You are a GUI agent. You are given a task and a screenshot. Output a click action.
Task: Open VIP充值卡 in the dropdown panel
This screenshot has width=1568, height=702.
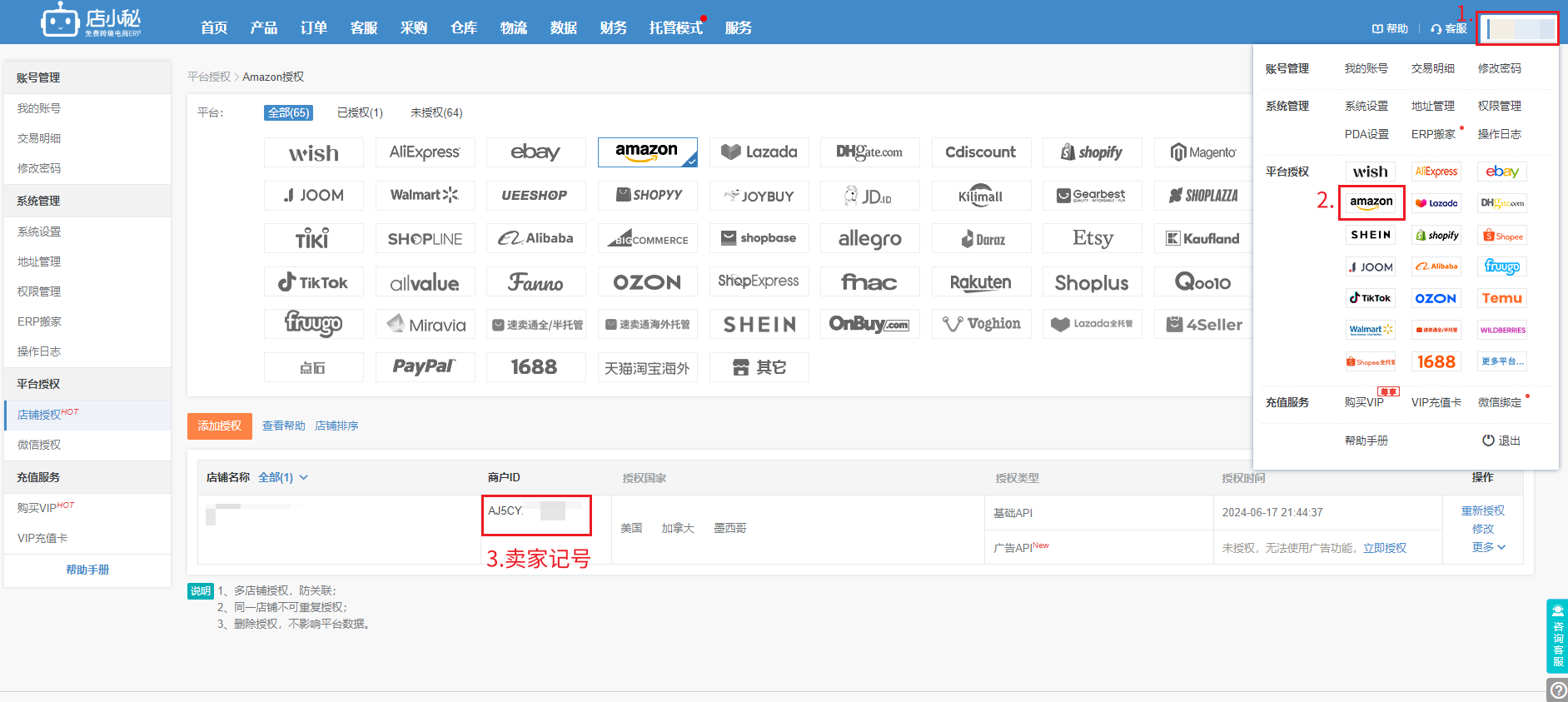point(1436,402)
